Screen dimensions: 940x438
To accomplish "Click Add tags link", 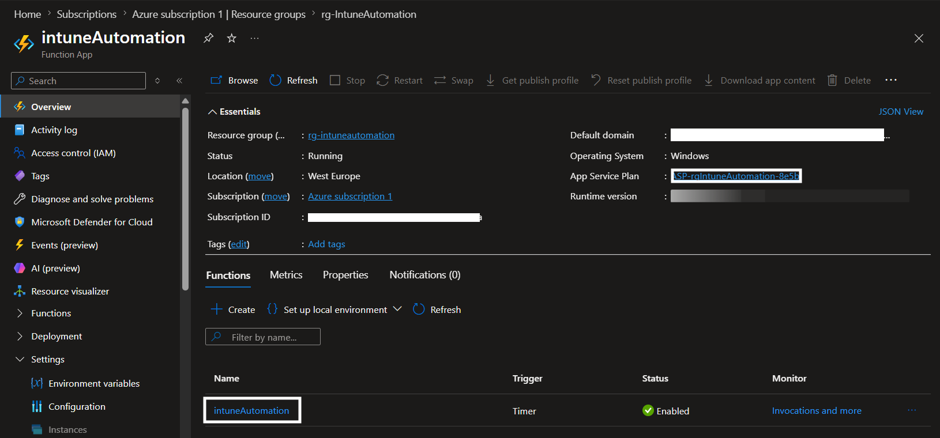I will pos(327,244).
